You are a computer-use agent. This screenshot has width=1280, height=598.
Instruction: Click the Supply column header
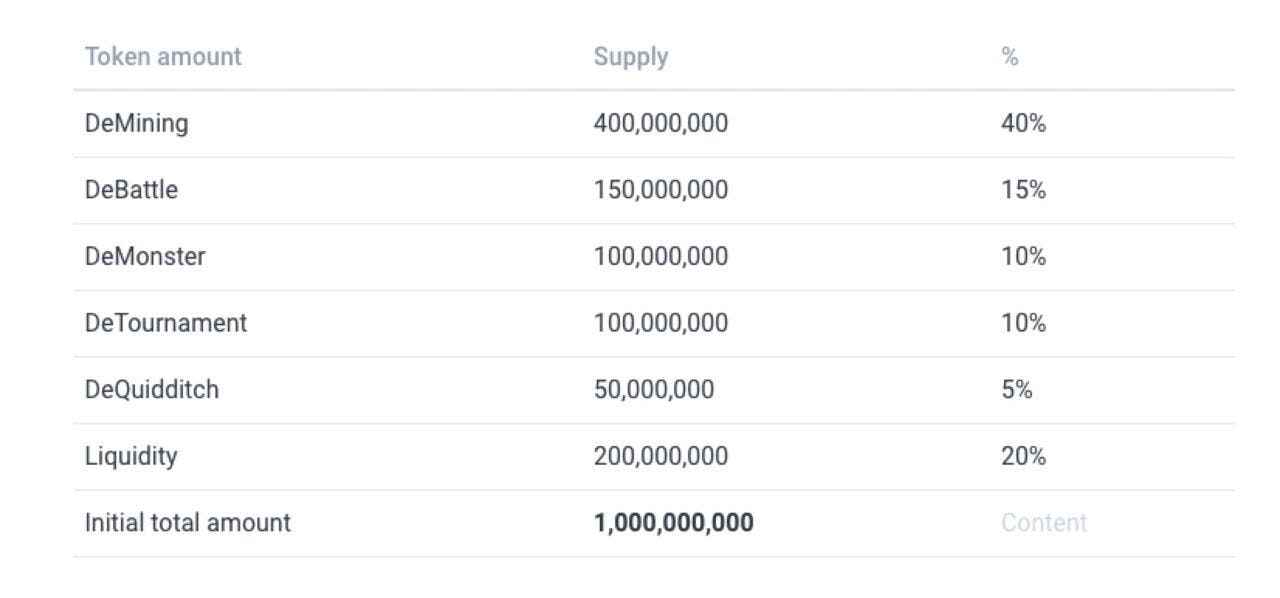(631, 57)
